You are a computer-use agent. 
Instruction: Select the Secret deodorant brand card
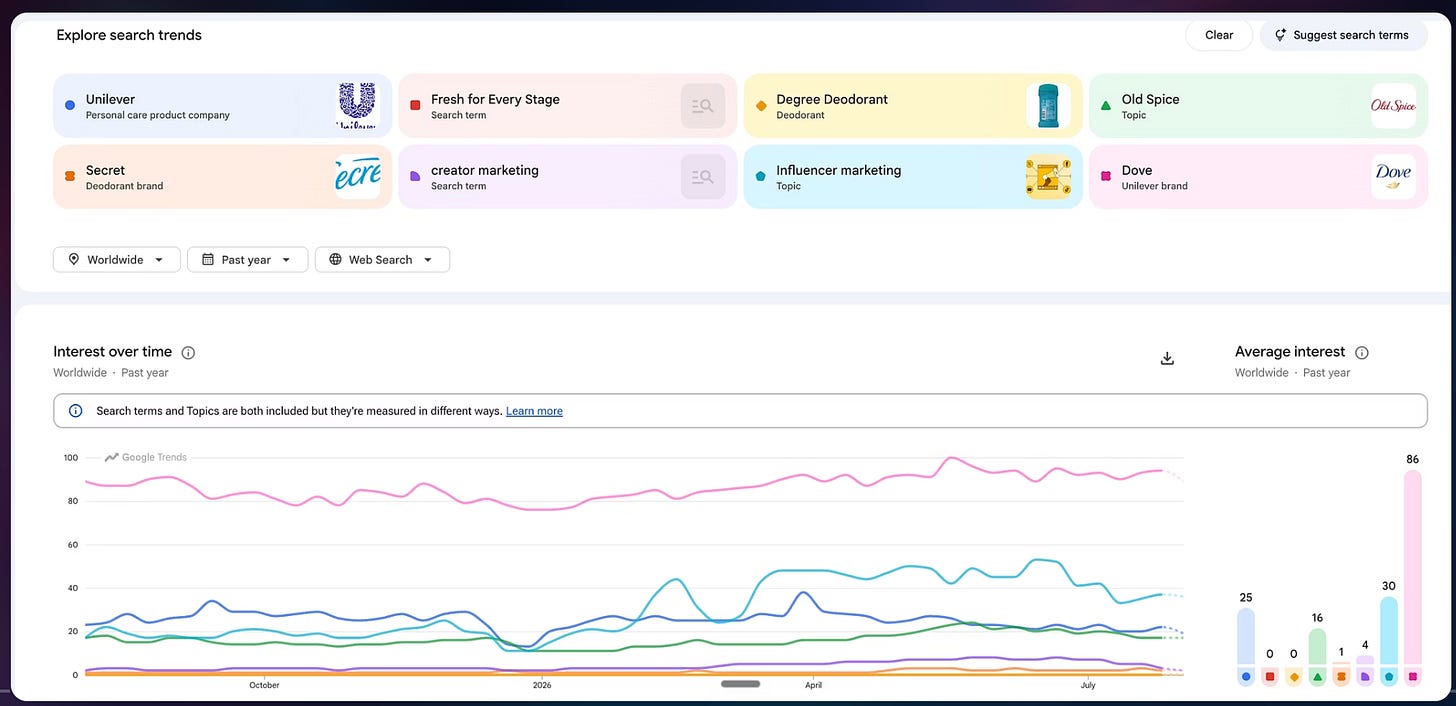point(222,177)
